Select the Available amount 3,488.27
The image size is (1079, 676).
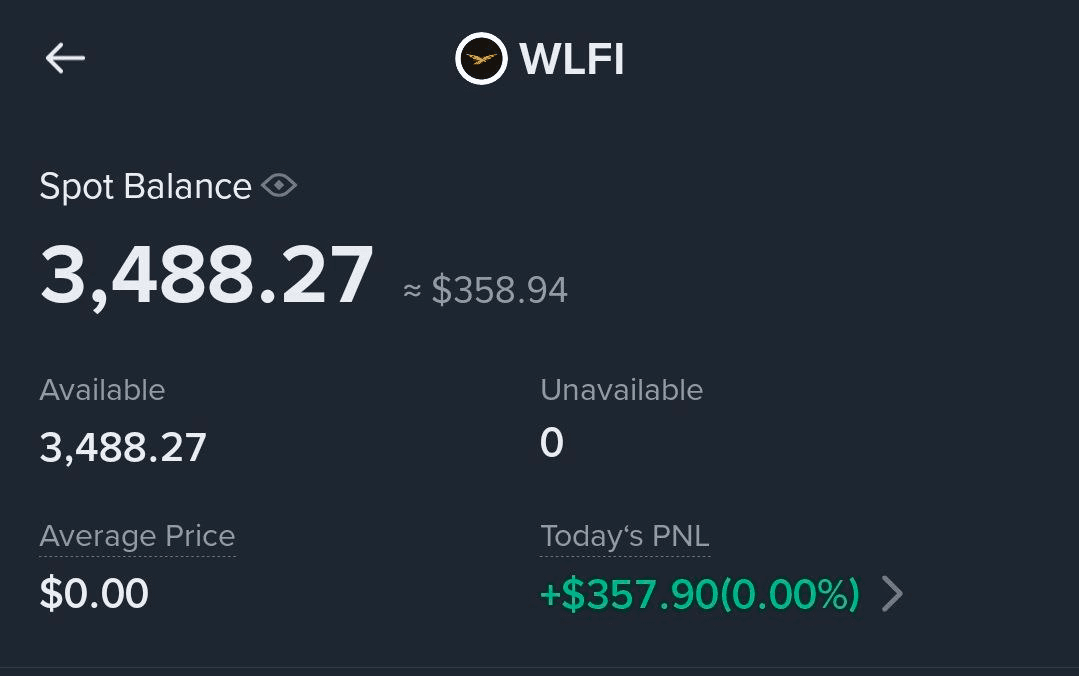tap(123, 447)
